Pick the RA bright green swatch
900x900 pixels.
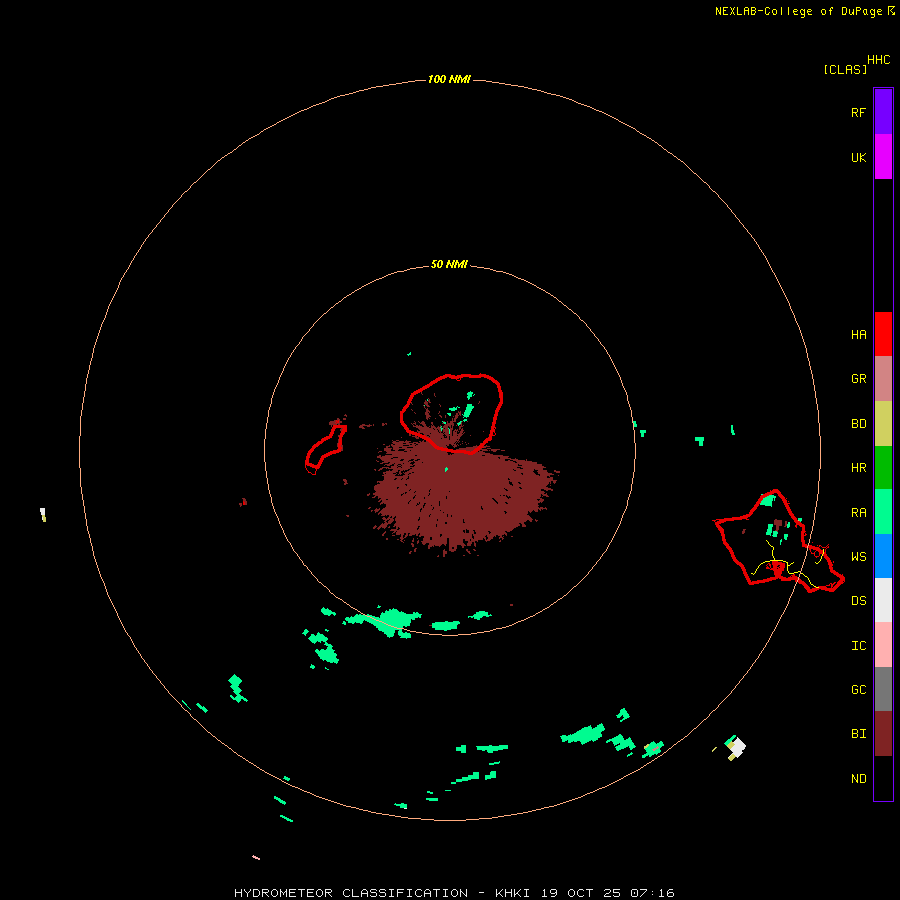pyautogui.click(x=883, y=512)
